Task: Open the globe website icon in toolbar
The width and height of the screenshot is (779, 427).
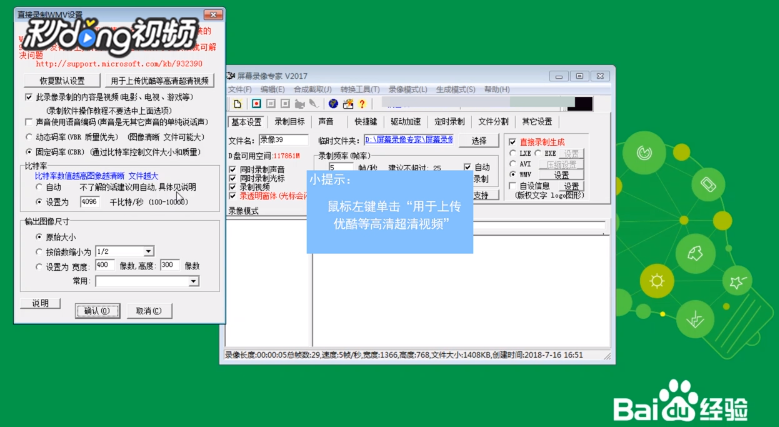Action: pyautogui.click(x=333, y=103)
